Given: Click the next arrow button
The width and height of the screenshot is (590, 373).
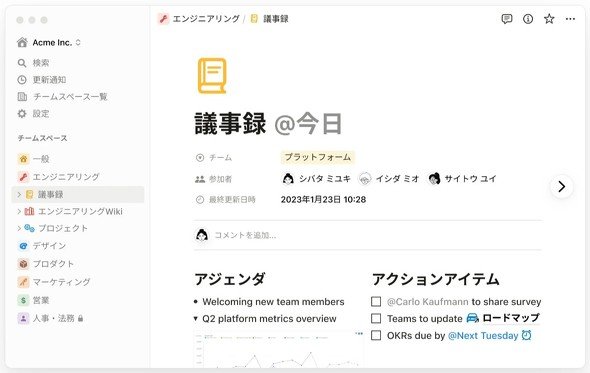Looking at the screenshot, I should (561, 186).
